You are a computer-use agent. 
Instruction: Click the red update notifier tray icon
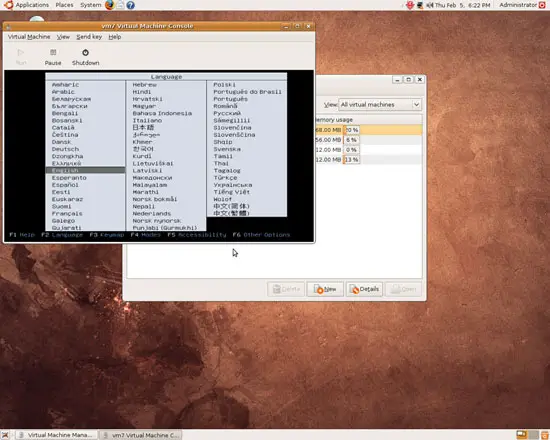click(x=410, y=5)
